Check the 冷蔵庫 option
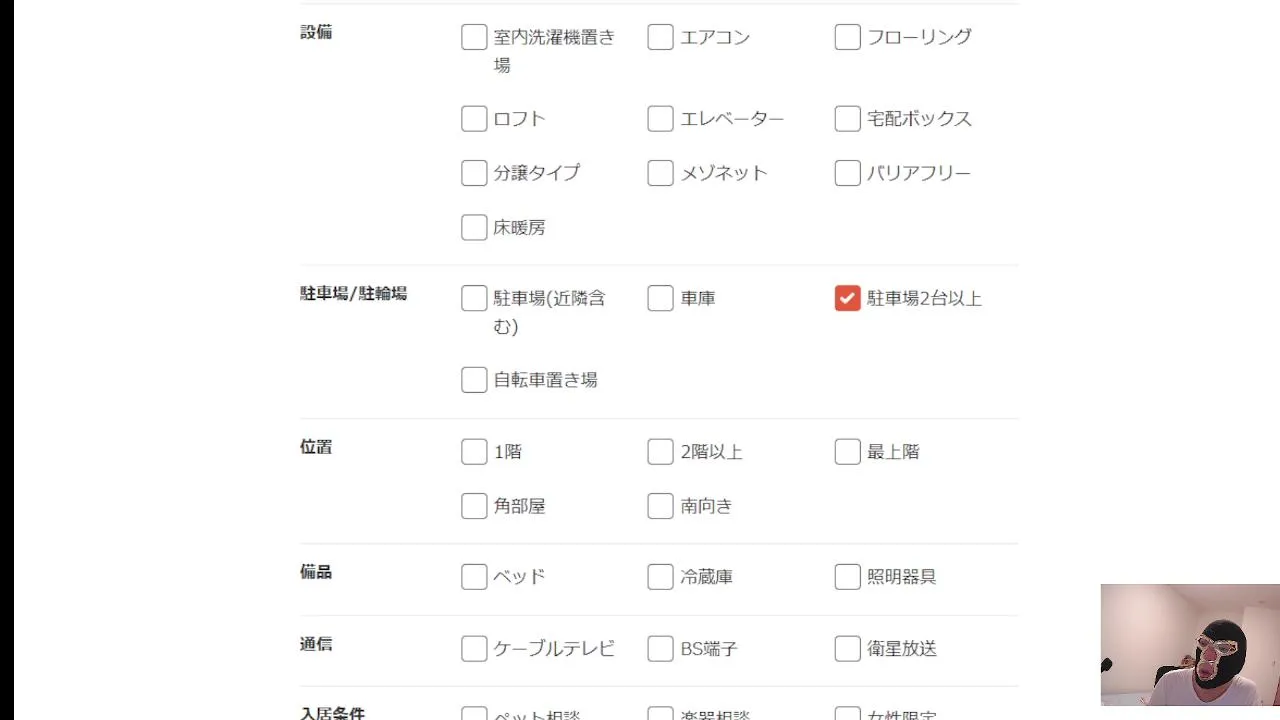 tap(660, 577)
